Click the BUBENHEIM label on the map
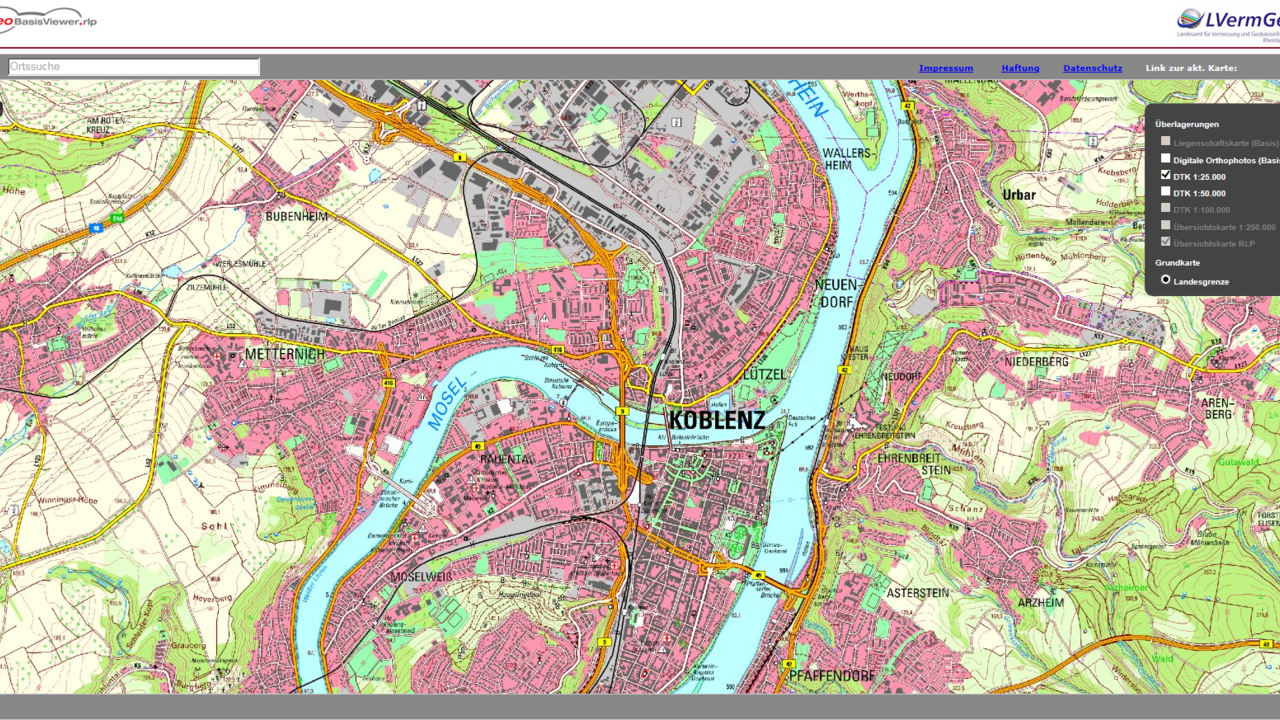 (x=296, y=215)
